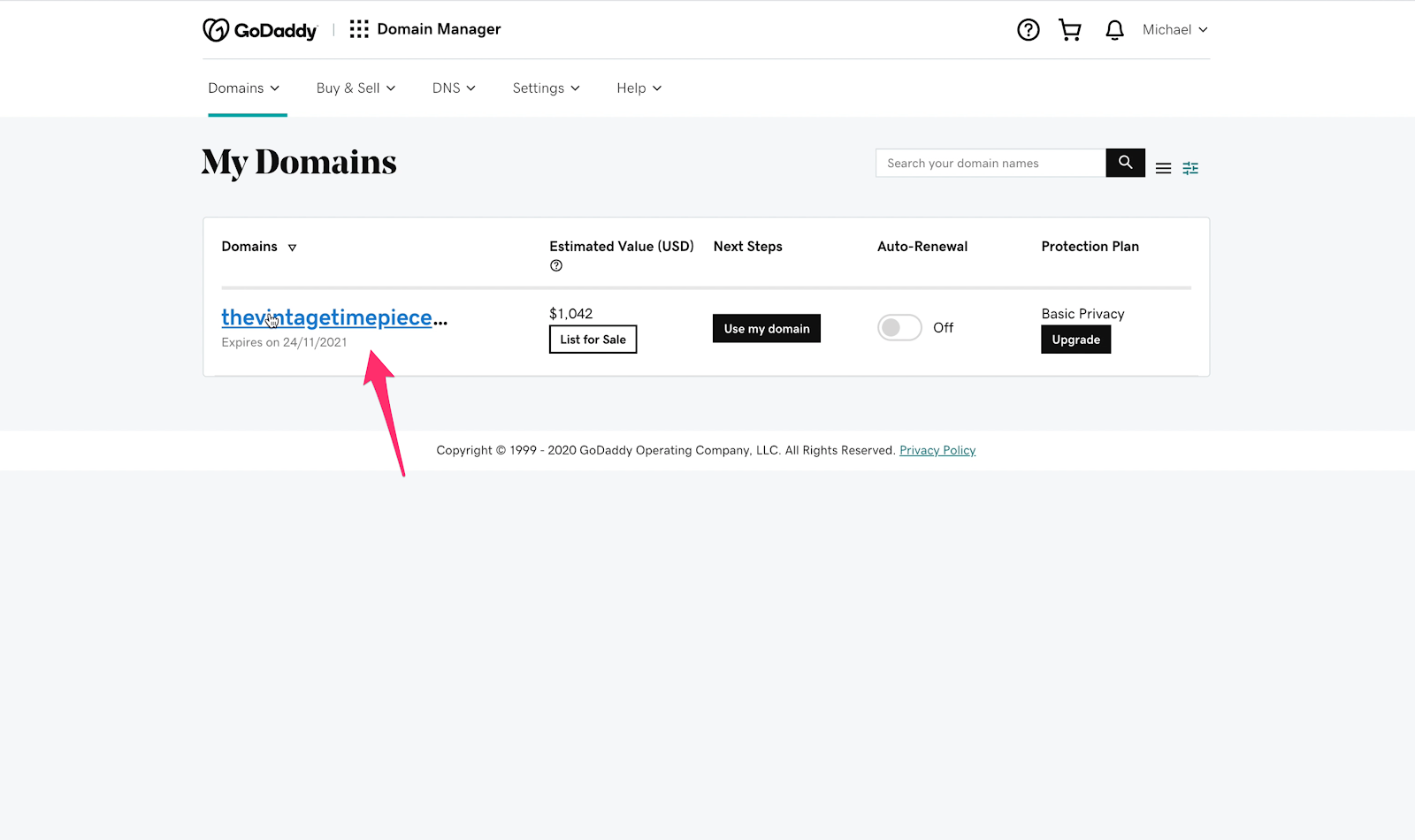1415x840 pixels.
Task: Sort by the Domains column arrow
Action: [292, 248]
